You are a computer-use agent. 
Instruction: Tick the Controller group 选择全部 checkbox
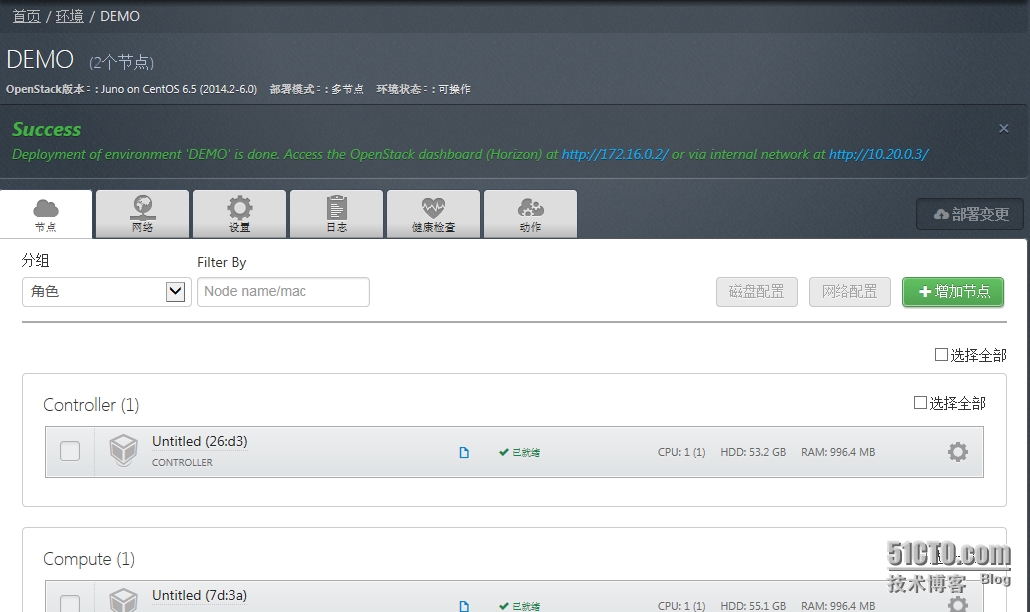920,403
